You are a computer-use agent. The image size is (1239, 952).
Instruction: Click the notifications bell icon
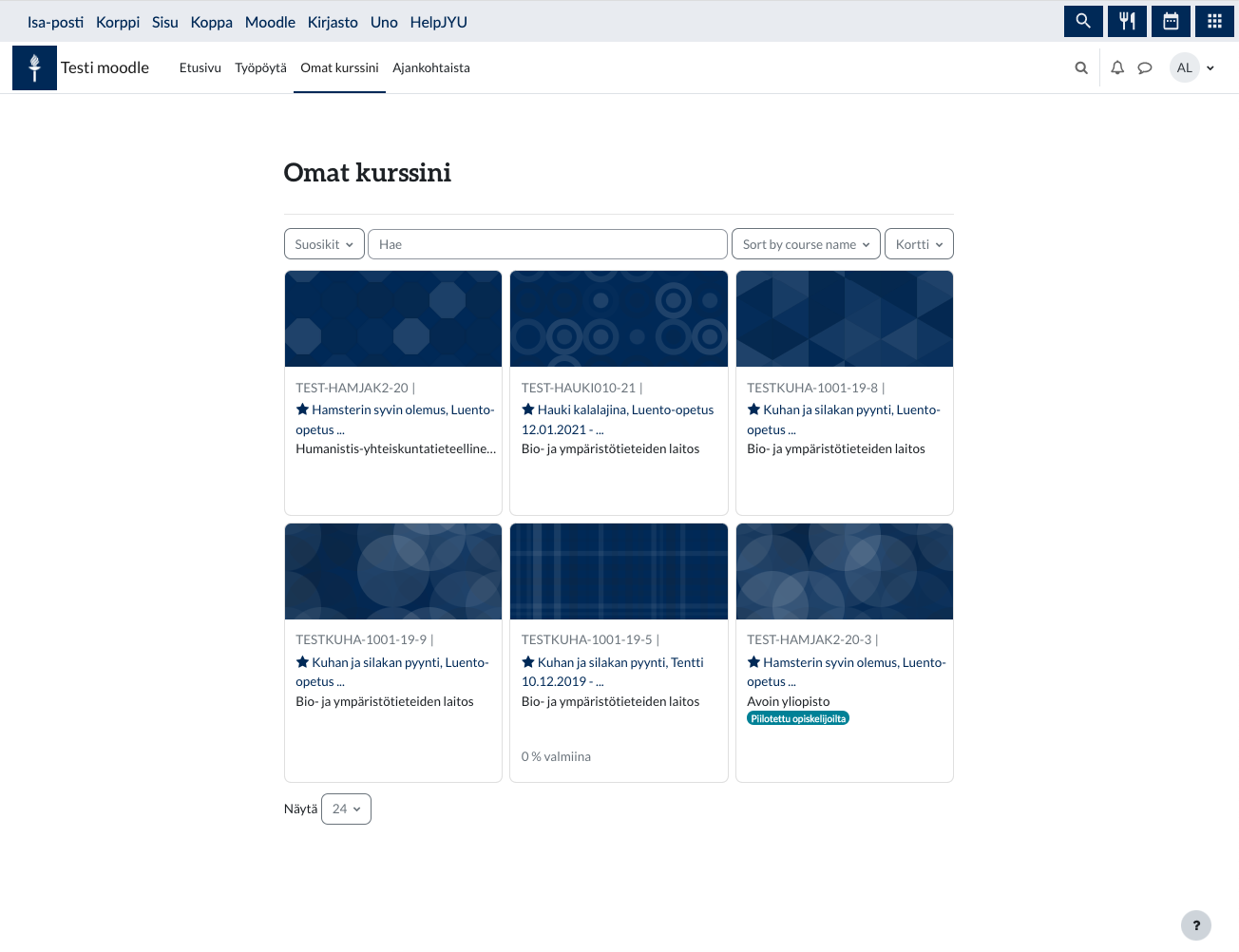1117,67
